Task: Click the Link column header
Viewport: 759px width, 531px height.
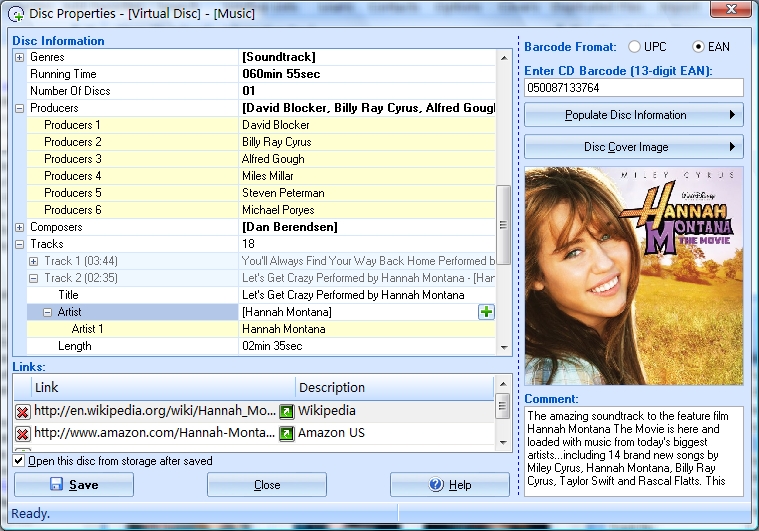Action: click(164, 387)
